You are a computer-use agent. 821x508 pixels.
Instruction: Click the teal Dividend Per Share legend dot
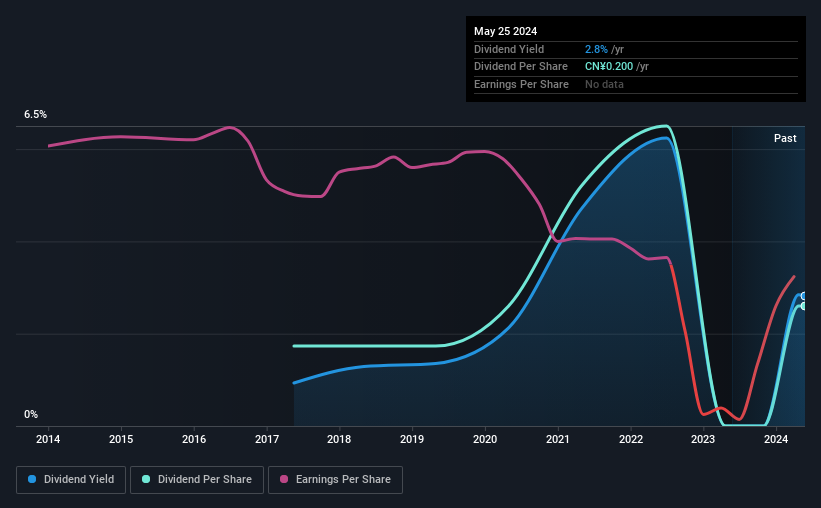tap(146, 479)
